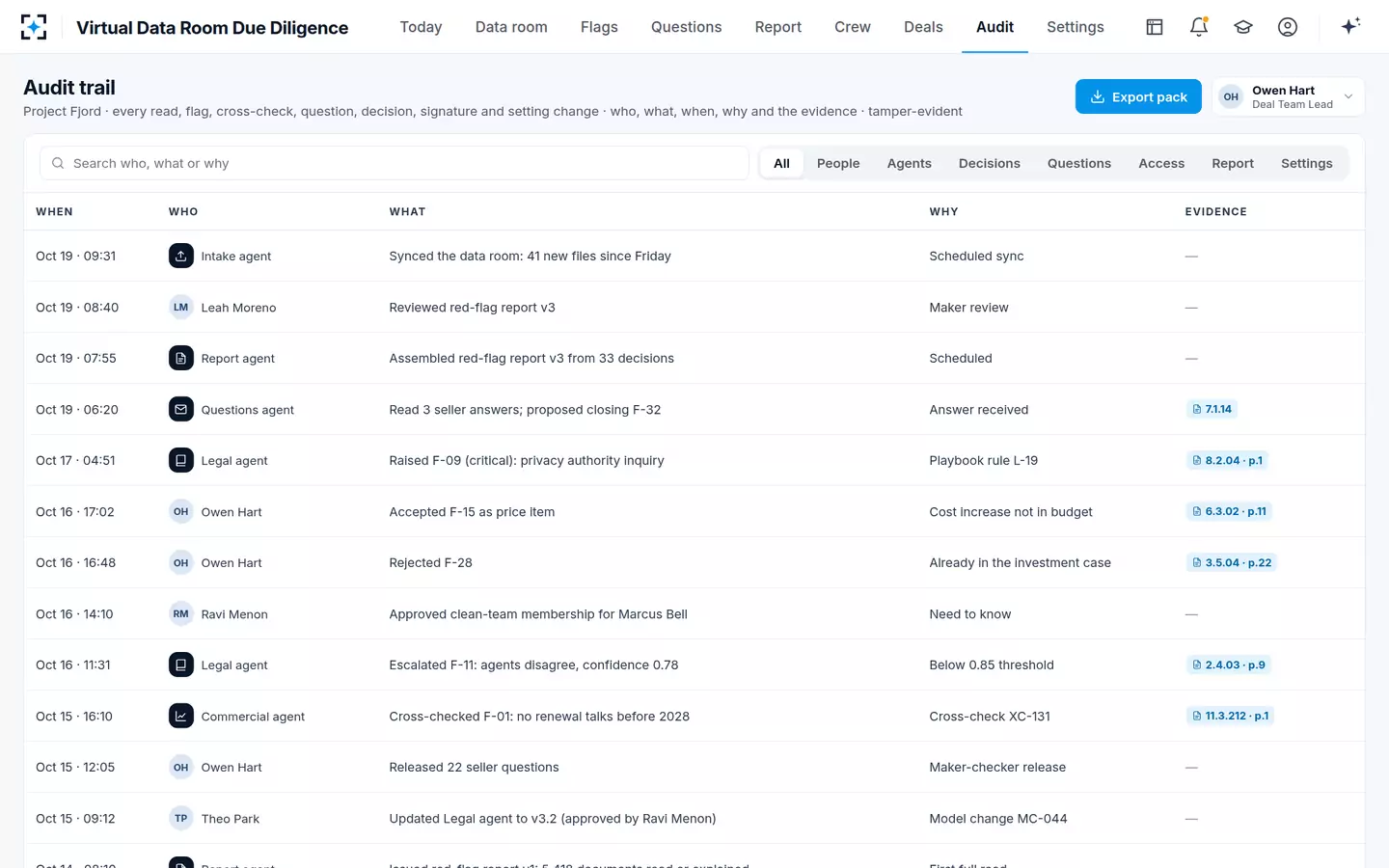Click the audit trail search field
1389x868 pixels.
coord(395,163)
